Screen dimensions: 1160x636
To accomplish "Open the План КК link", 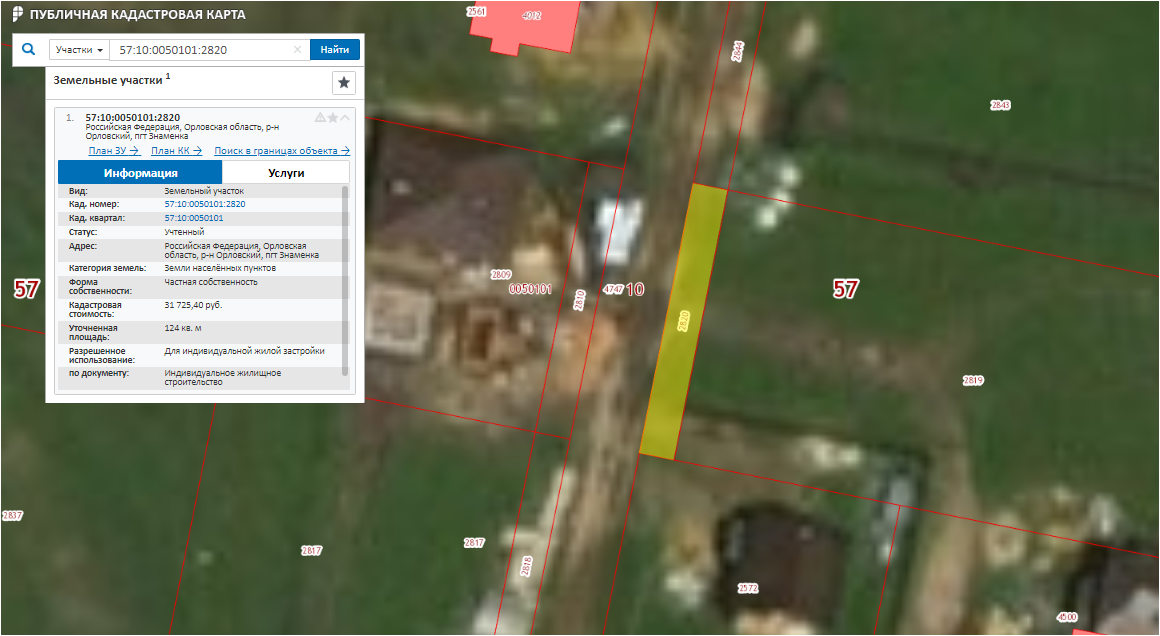I will [176, 151].
